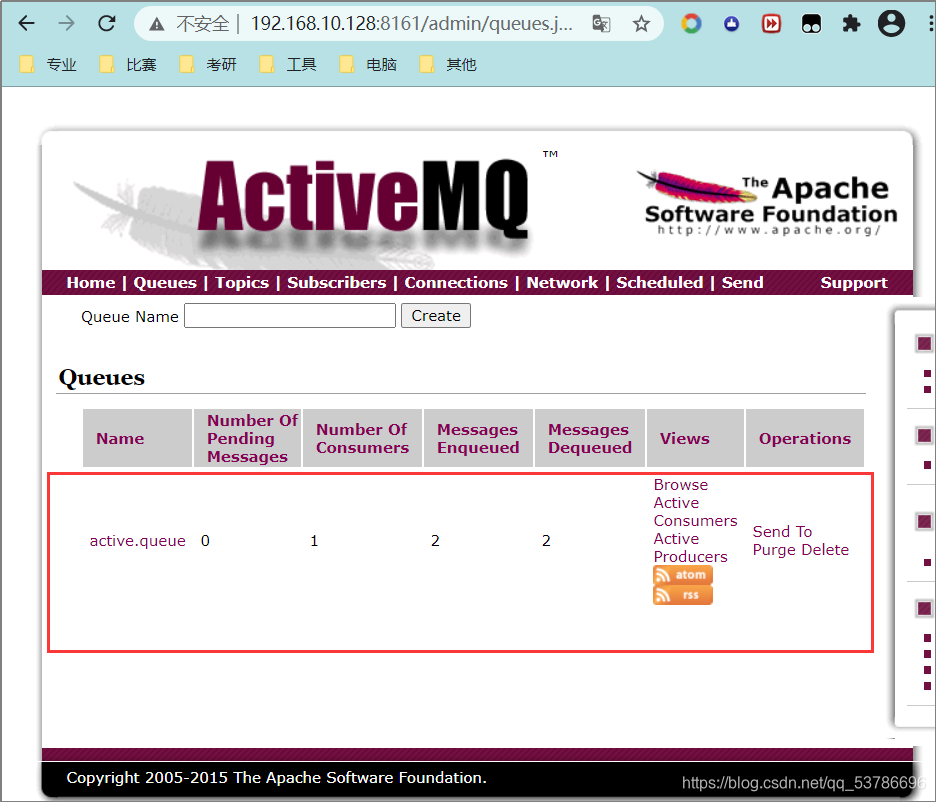Open the Queues menu
Viewport: 936px width, 802px height.
[x=165, y=282]
